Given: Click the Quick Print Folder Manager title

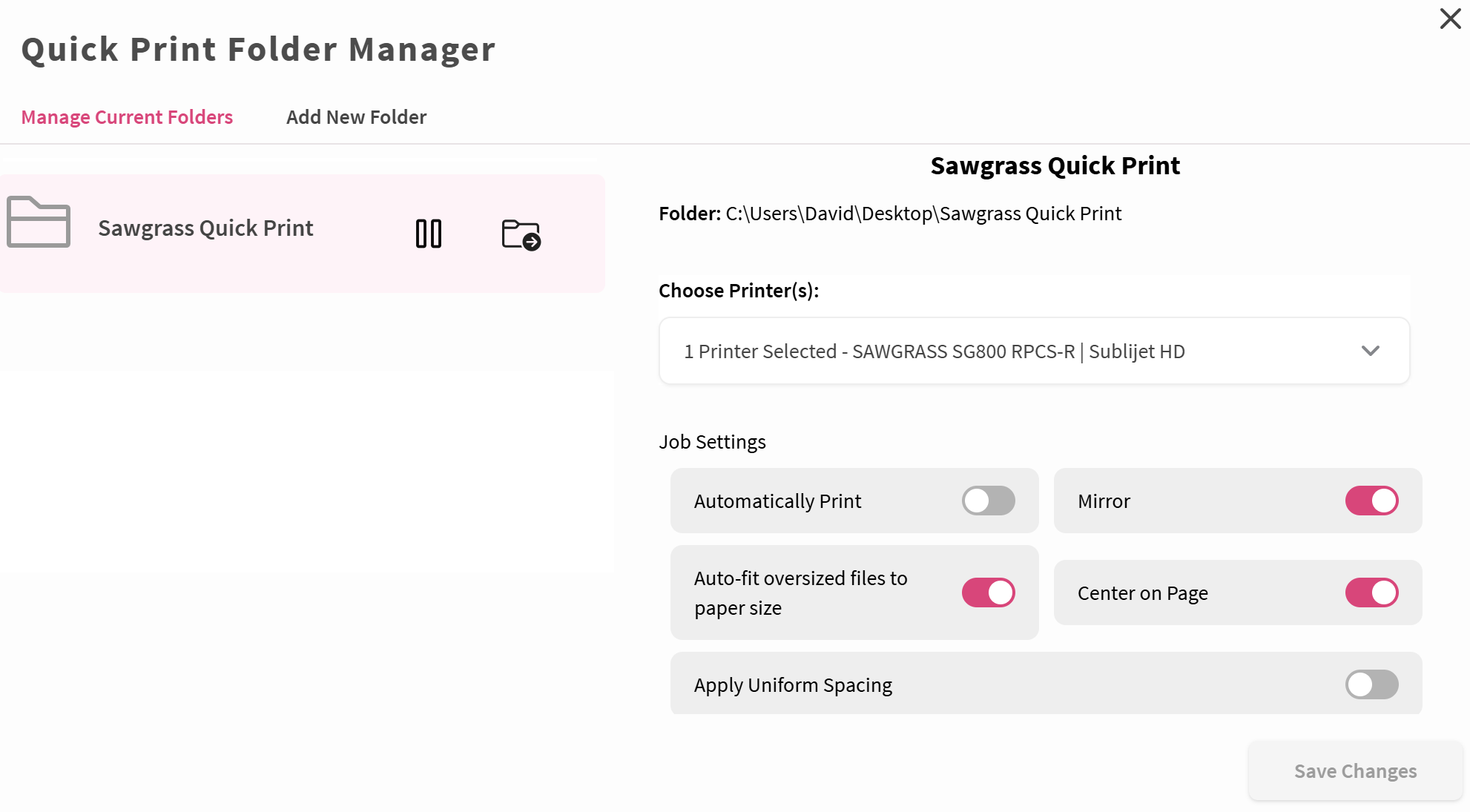Looking at the screenshot, I should point(258,50).
